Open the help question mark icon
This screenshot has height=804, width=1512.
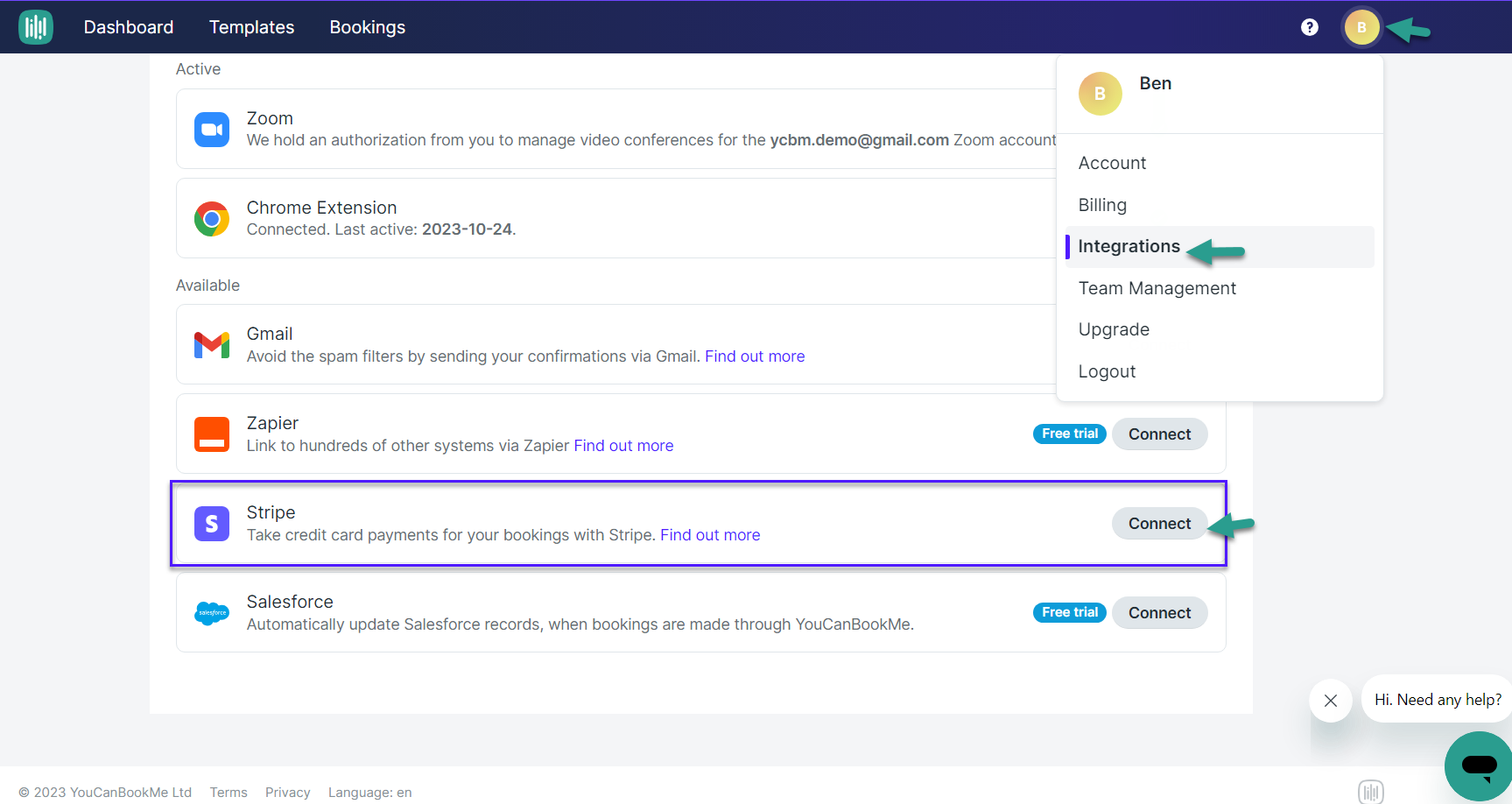click(x=1310, y=27)
